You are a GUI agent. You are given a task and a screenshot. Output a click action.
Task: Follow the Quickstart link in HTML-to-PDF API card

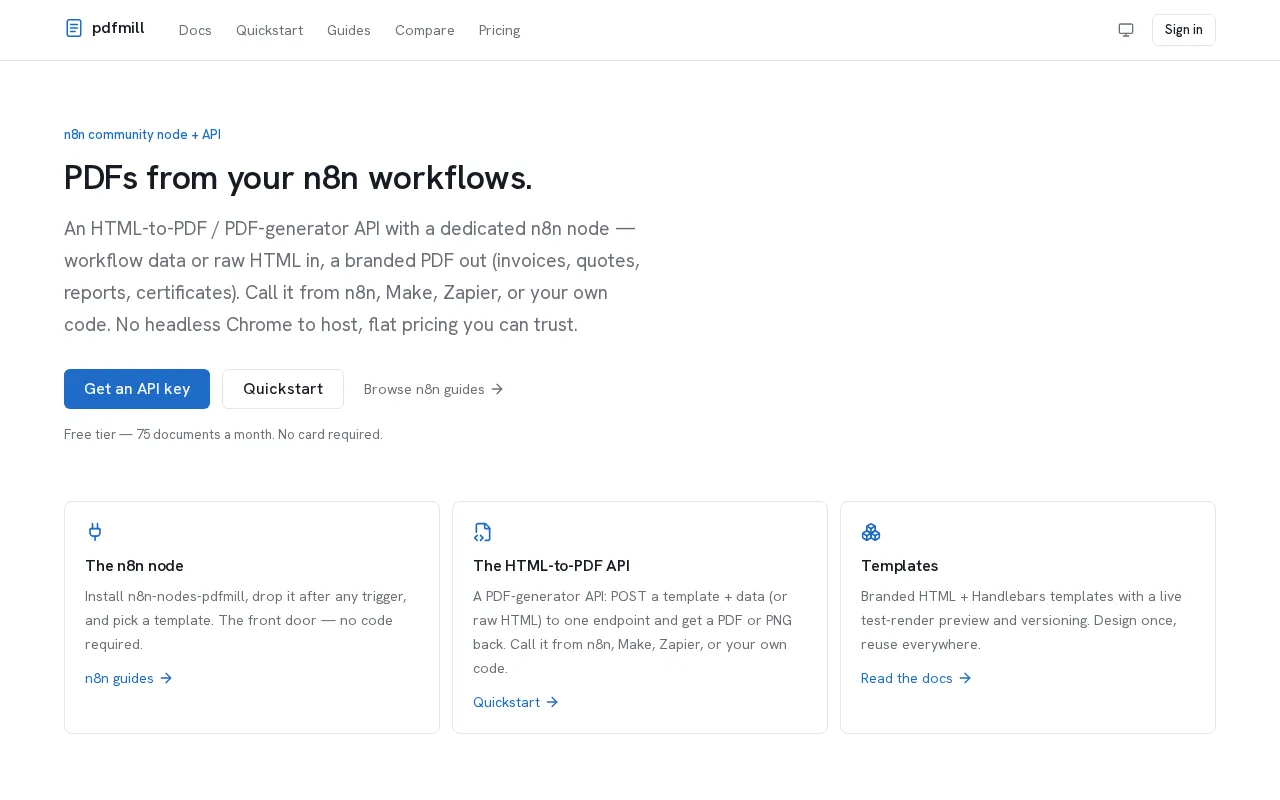pos(516,702)
